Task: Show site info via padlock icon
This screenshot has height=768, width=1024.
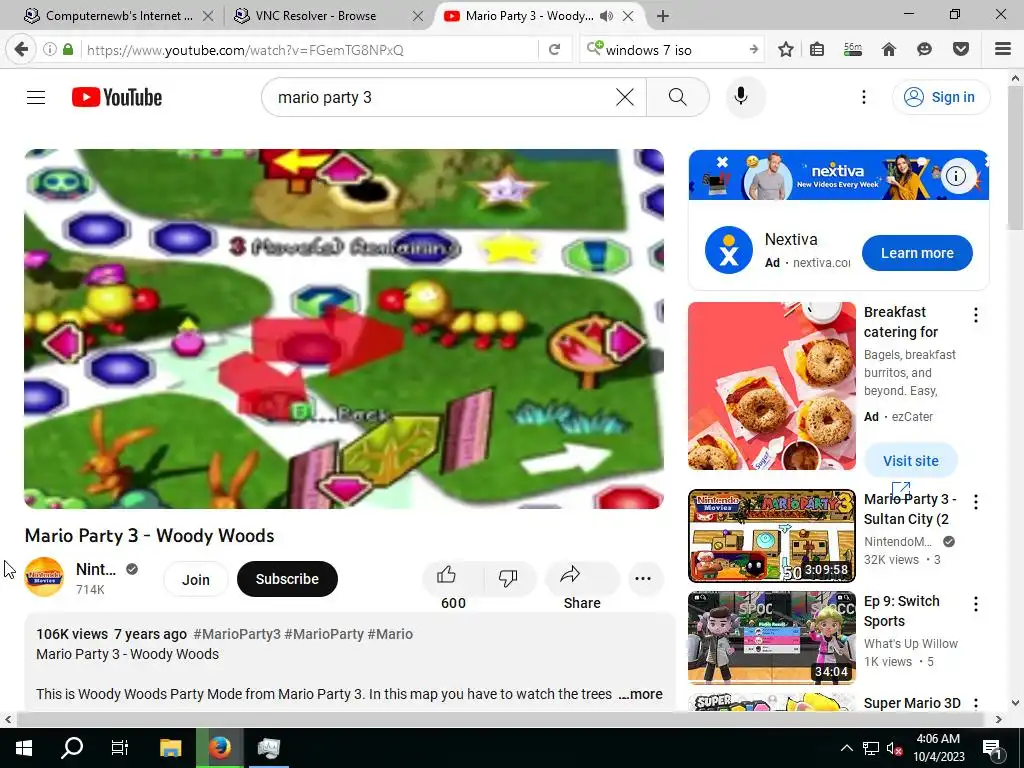Action: pos(68,50)
